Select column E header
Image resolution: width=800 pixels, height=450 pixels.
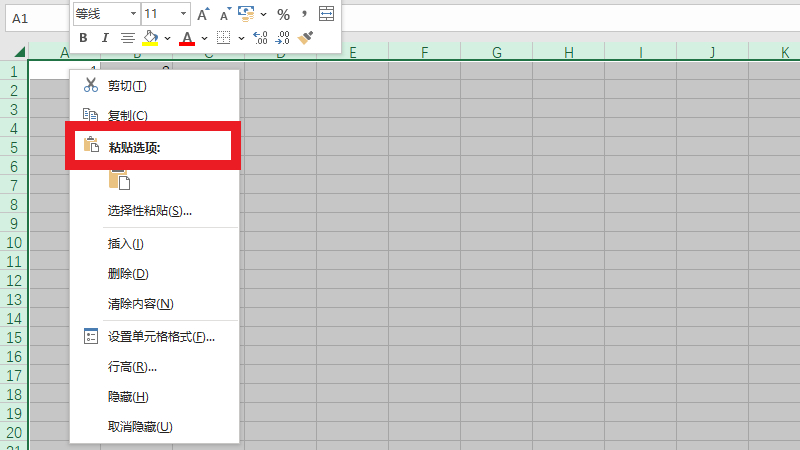353,52
